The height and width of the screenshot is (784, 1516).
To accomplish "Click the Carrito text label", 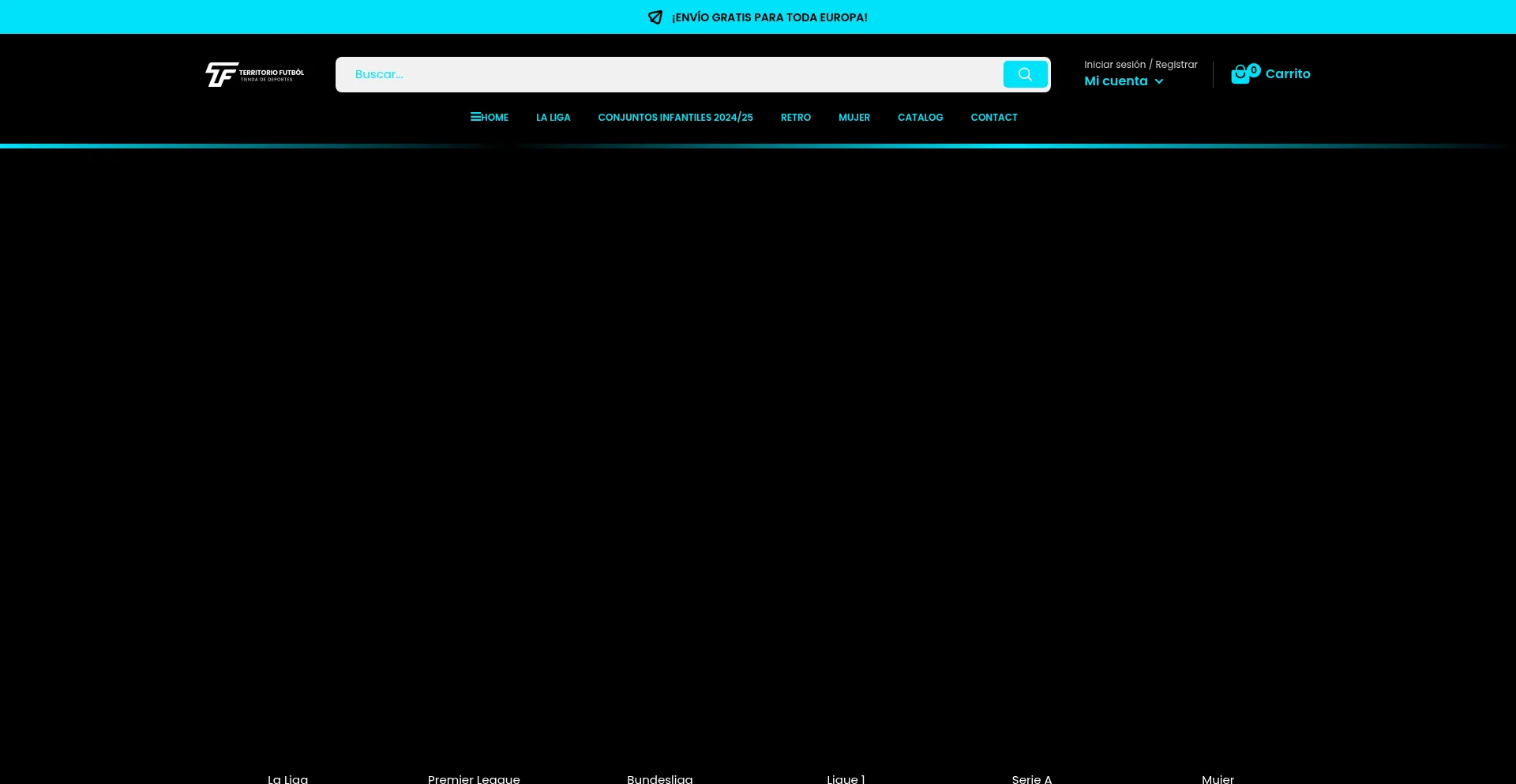I will [1287, 74].
